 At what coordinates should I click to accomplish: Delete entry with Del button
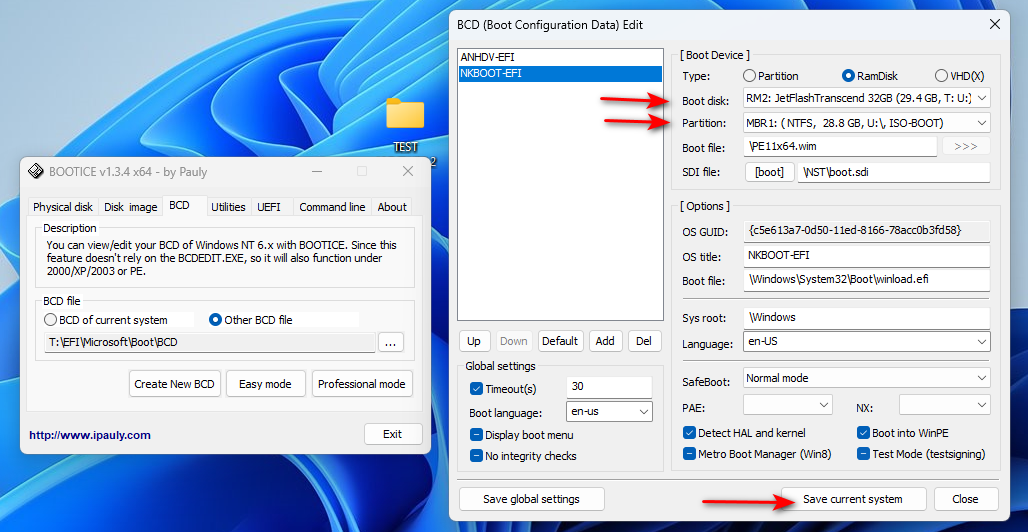pos(644,341)
